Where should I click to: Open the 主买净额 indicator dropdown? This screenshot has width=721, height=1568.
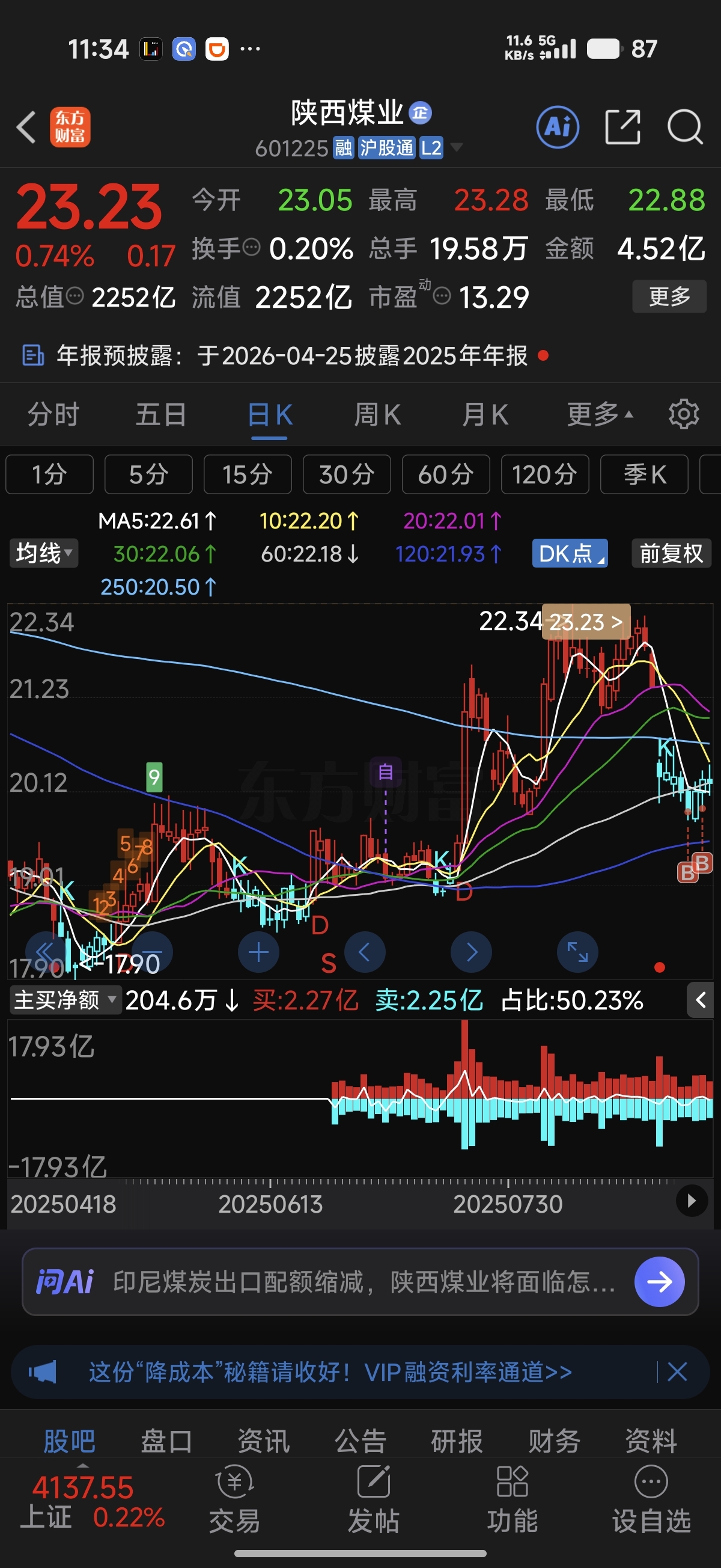click(65, 999)
